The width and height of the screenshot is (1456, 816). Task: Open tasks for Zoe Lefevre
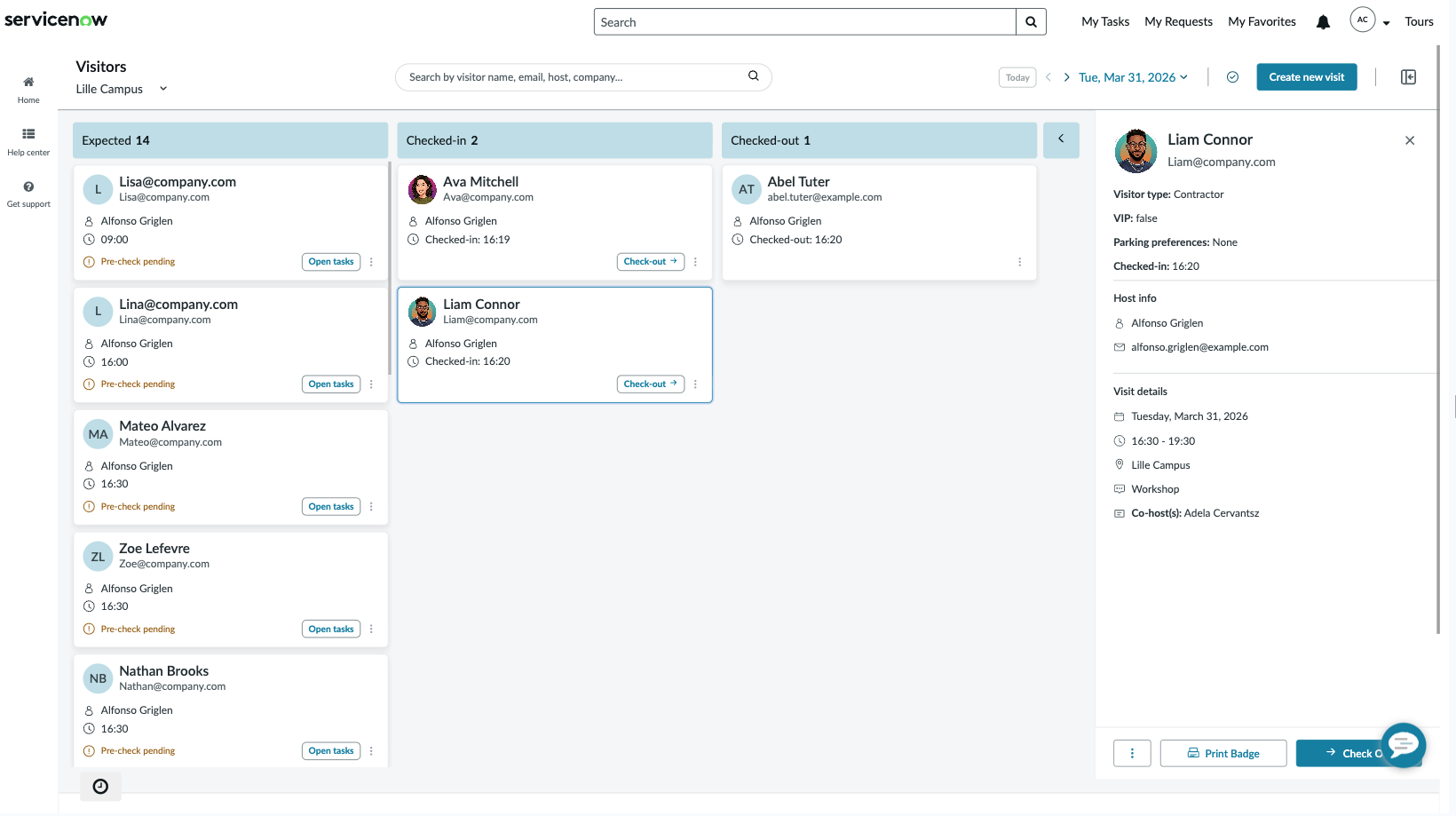click(x=331, y=630)
